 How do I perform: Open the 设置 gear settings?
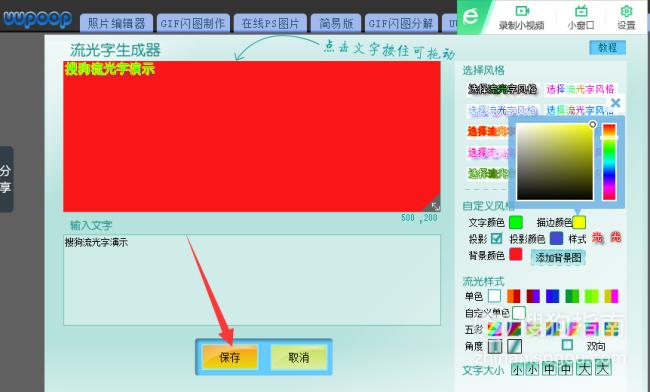pyautogui.click(x=626, y=17)
